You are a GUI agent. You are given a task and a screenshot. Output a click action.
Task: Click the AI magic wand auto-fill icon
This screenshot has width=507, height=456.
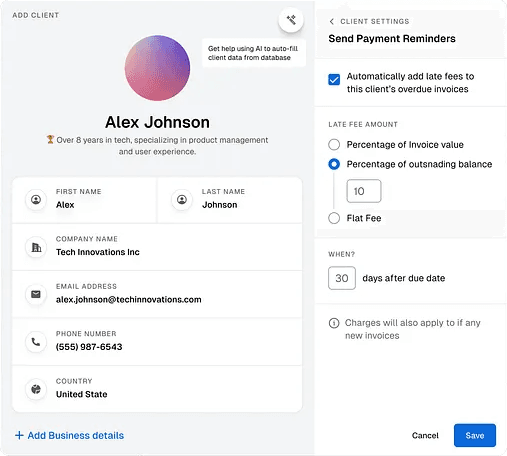291,20
